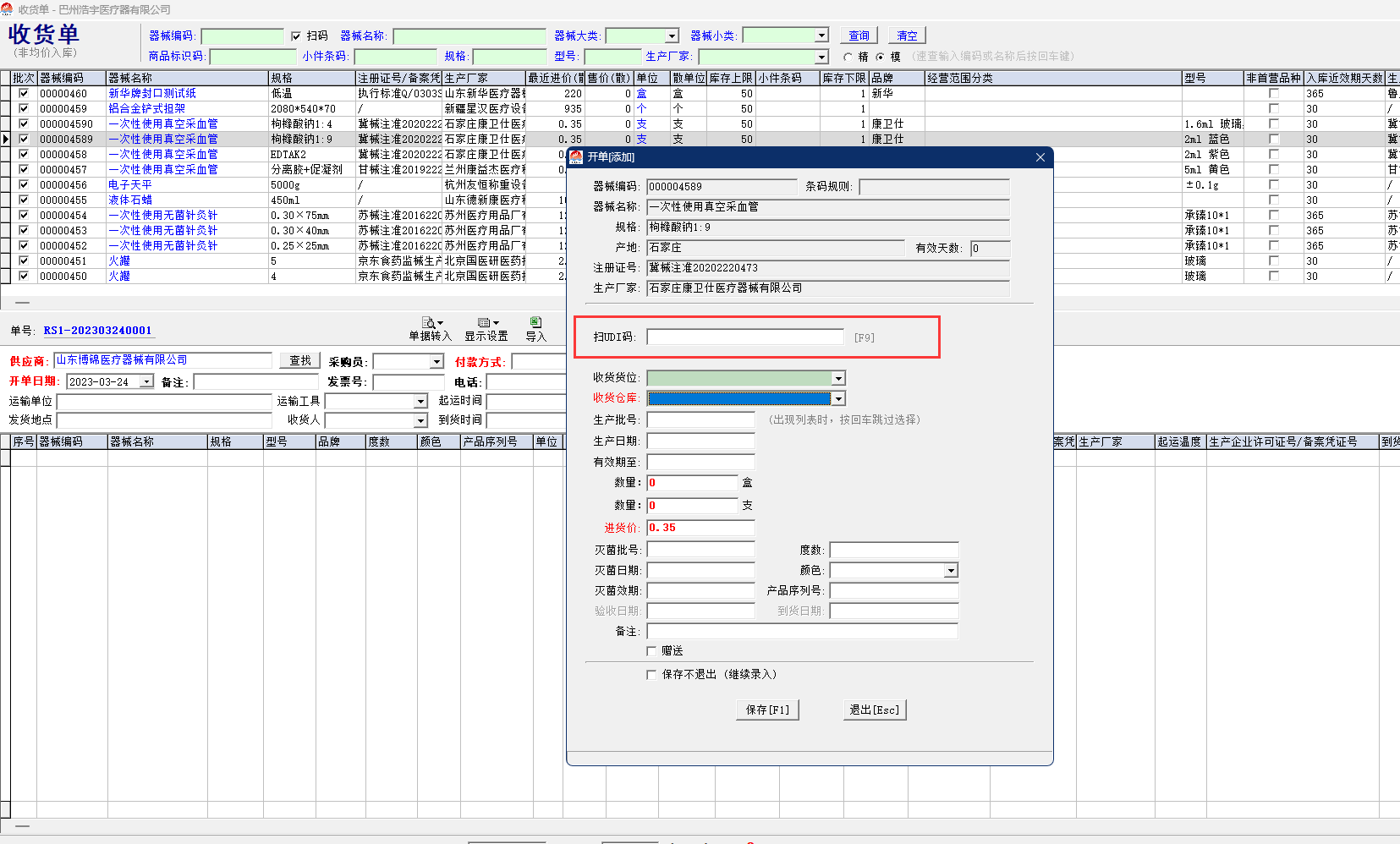Click the 导入 Excel import icon

pos(535,322)
